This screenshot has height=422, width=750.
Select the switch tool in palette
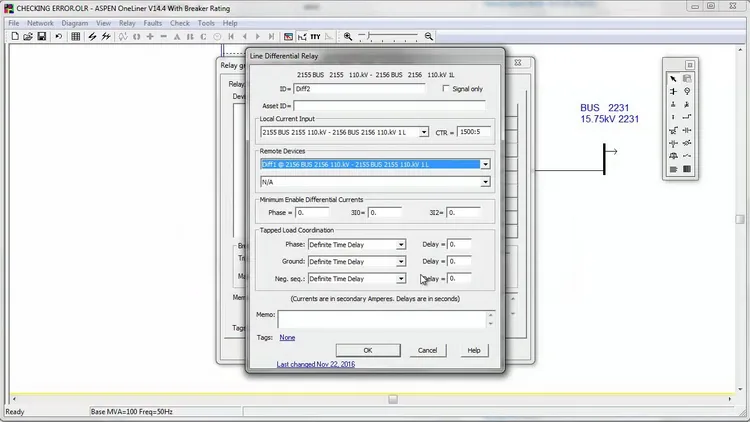pos(687,156)
